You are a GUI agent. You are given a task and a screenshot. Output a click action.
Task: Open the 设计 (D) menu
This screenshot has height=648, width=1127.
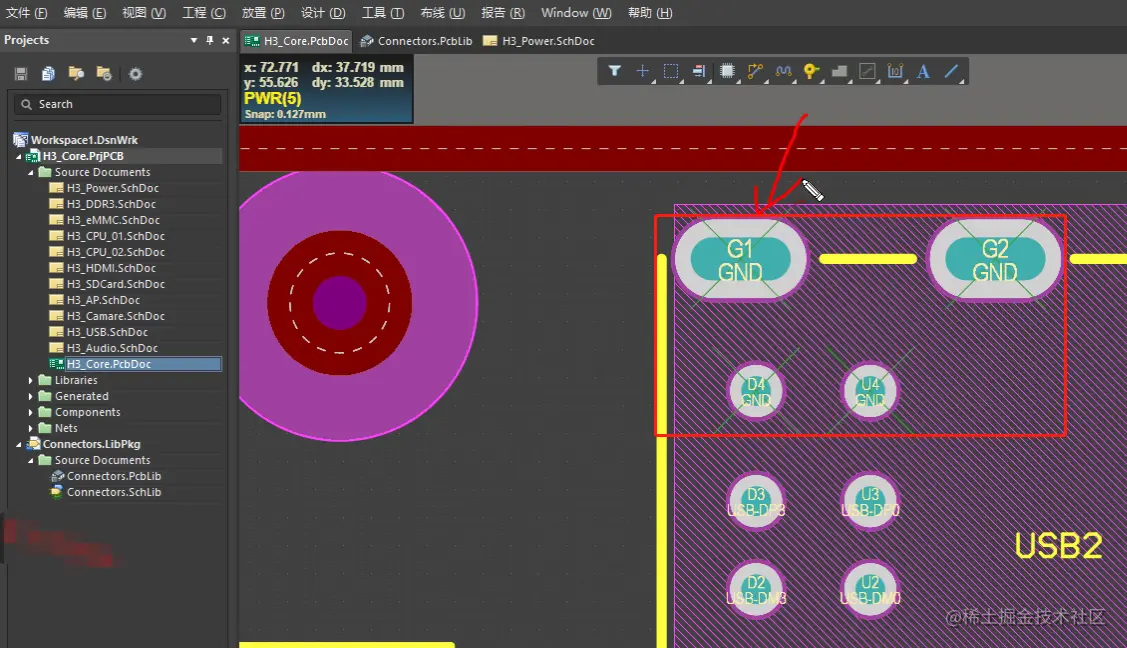click(323, 13)
